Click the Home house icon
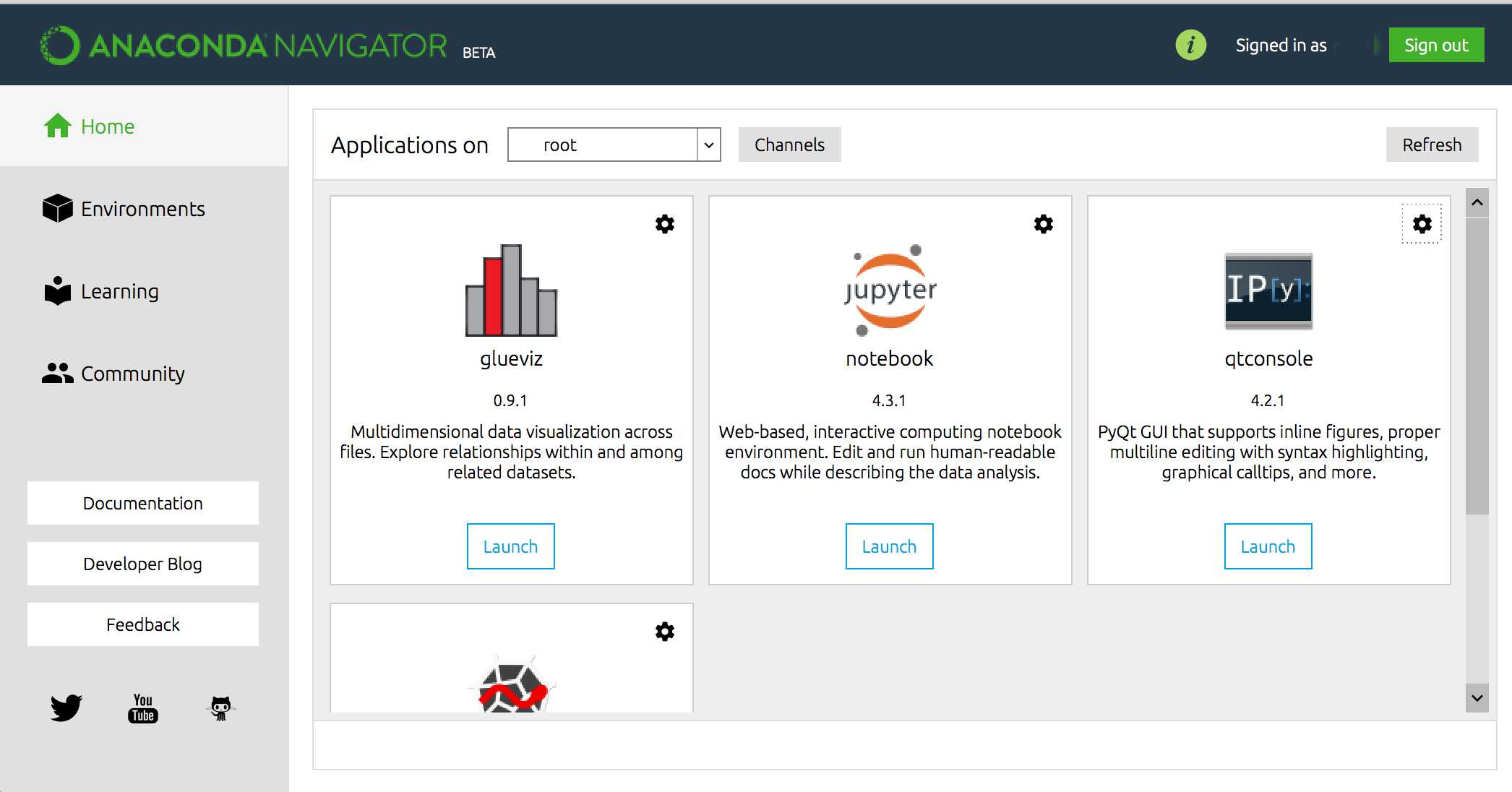The width and height of the screenshot is (1512, 792). point(57,126)
